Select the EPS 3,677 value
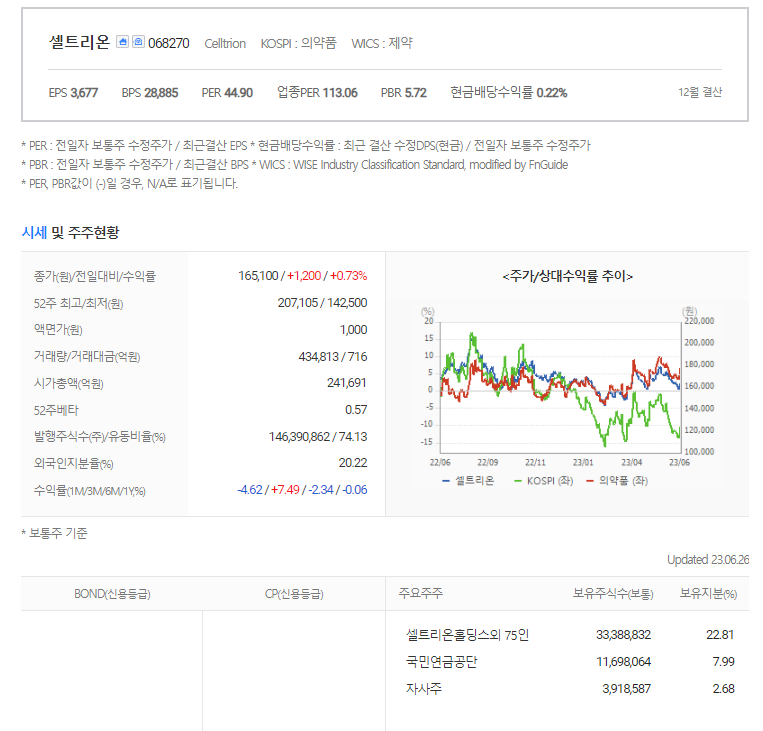The height and width of the screenshot is (731, 763). click(73, 92)
